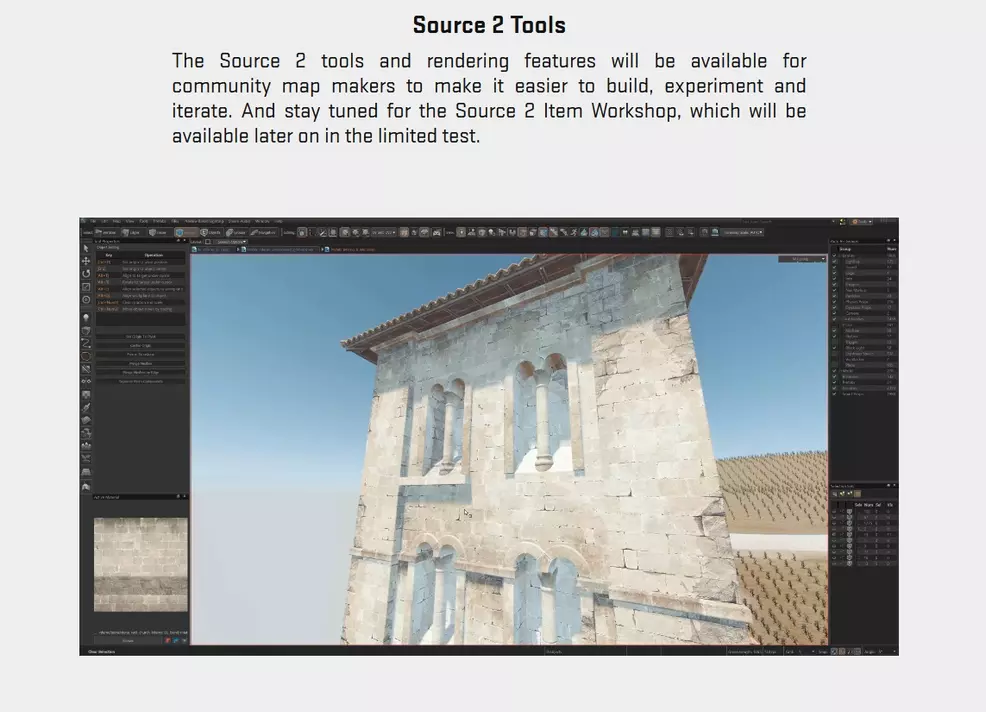Open the viewport render mode dropdown
Viewport: 986px width, 712px height.
click(x=802, y=259)
